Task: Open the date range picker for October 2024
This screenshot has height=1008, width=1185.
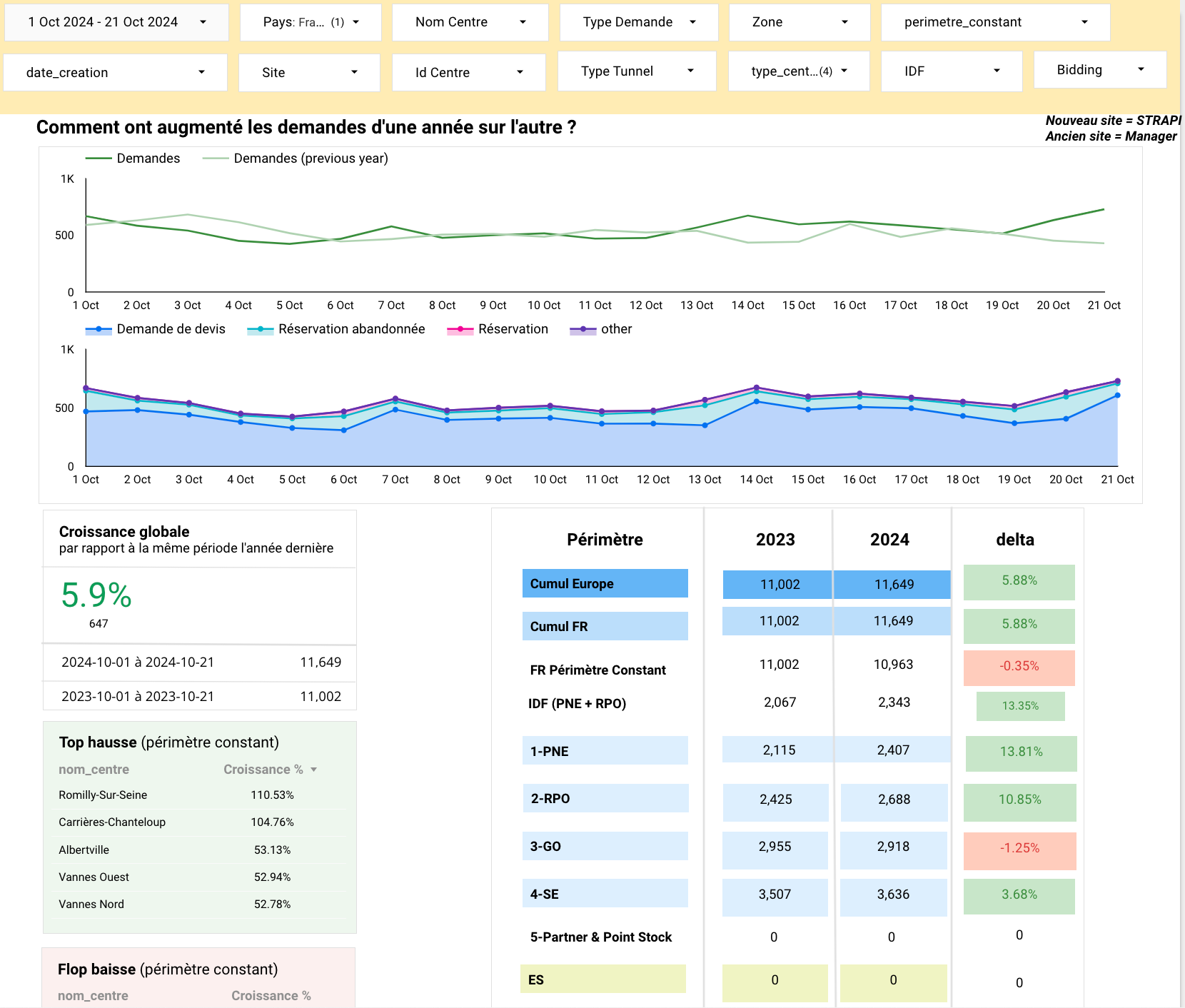Action: 116,22
